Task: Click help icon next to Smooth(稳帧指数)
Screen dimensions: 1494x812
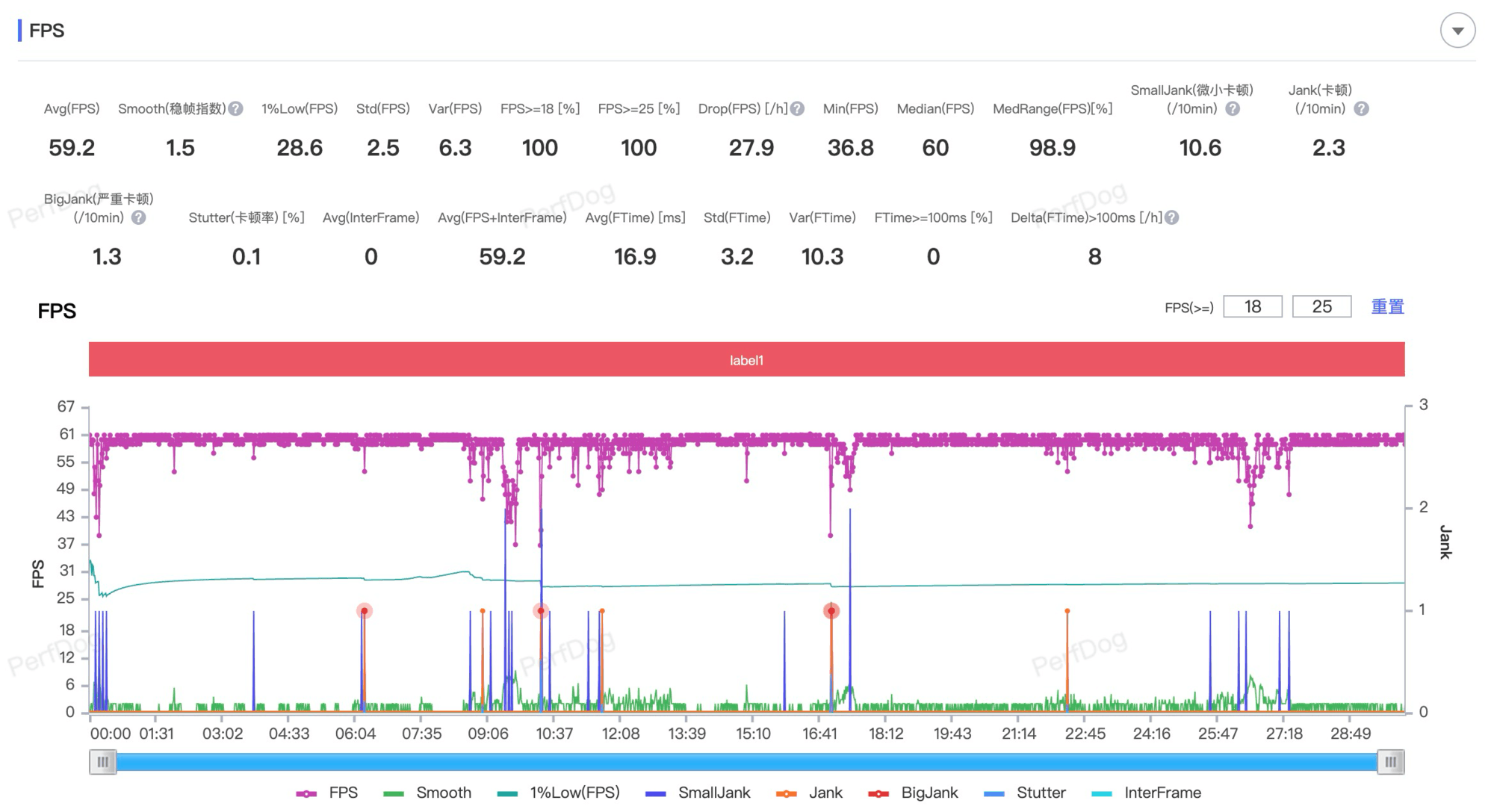Action: pyautogui.click(x=236, y=109)
